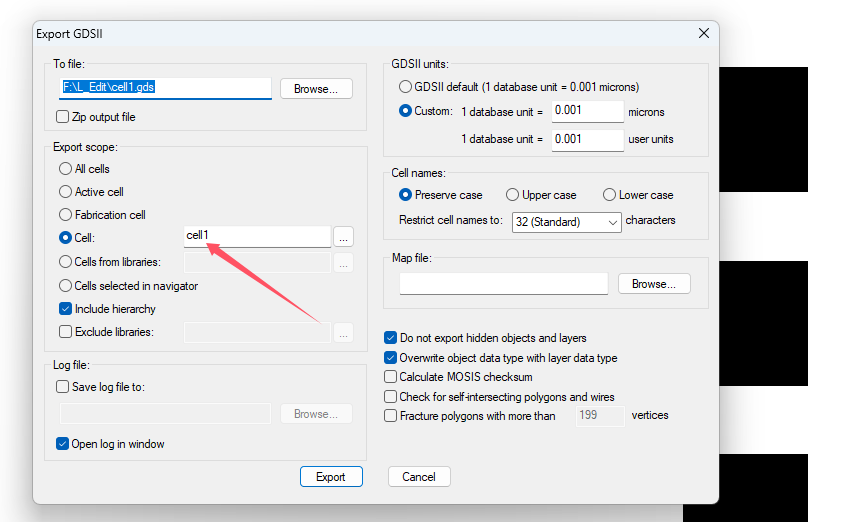Select All cells export scope

[x=66, y=169]
